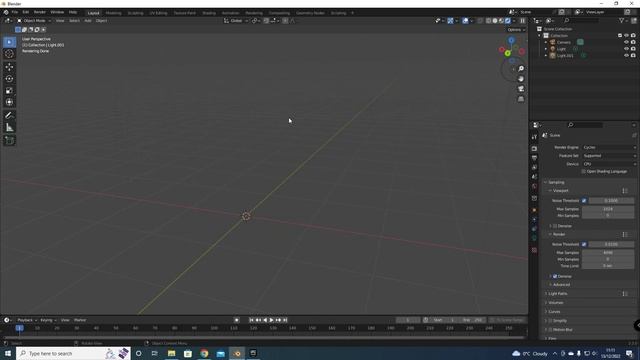Open the Scene properties tab icon
The width and height of the screenshot is (640, 360).
[534, 177]
